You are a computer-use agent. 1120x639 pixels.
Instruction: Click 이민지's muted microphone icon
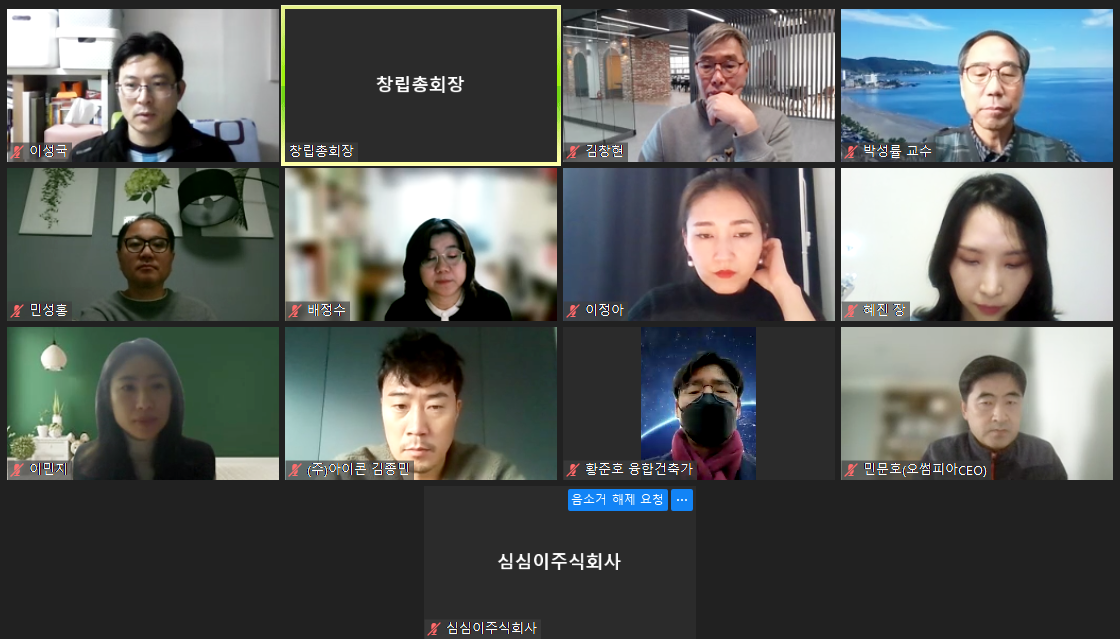pyautogui.click(x=17, y=470)
